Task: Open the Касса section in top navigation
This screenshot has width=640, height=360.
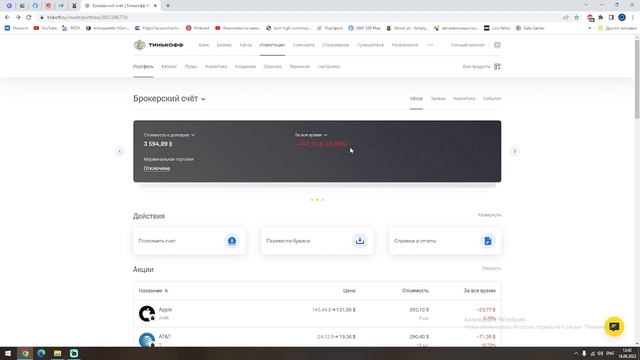Action: pos(246,45)
